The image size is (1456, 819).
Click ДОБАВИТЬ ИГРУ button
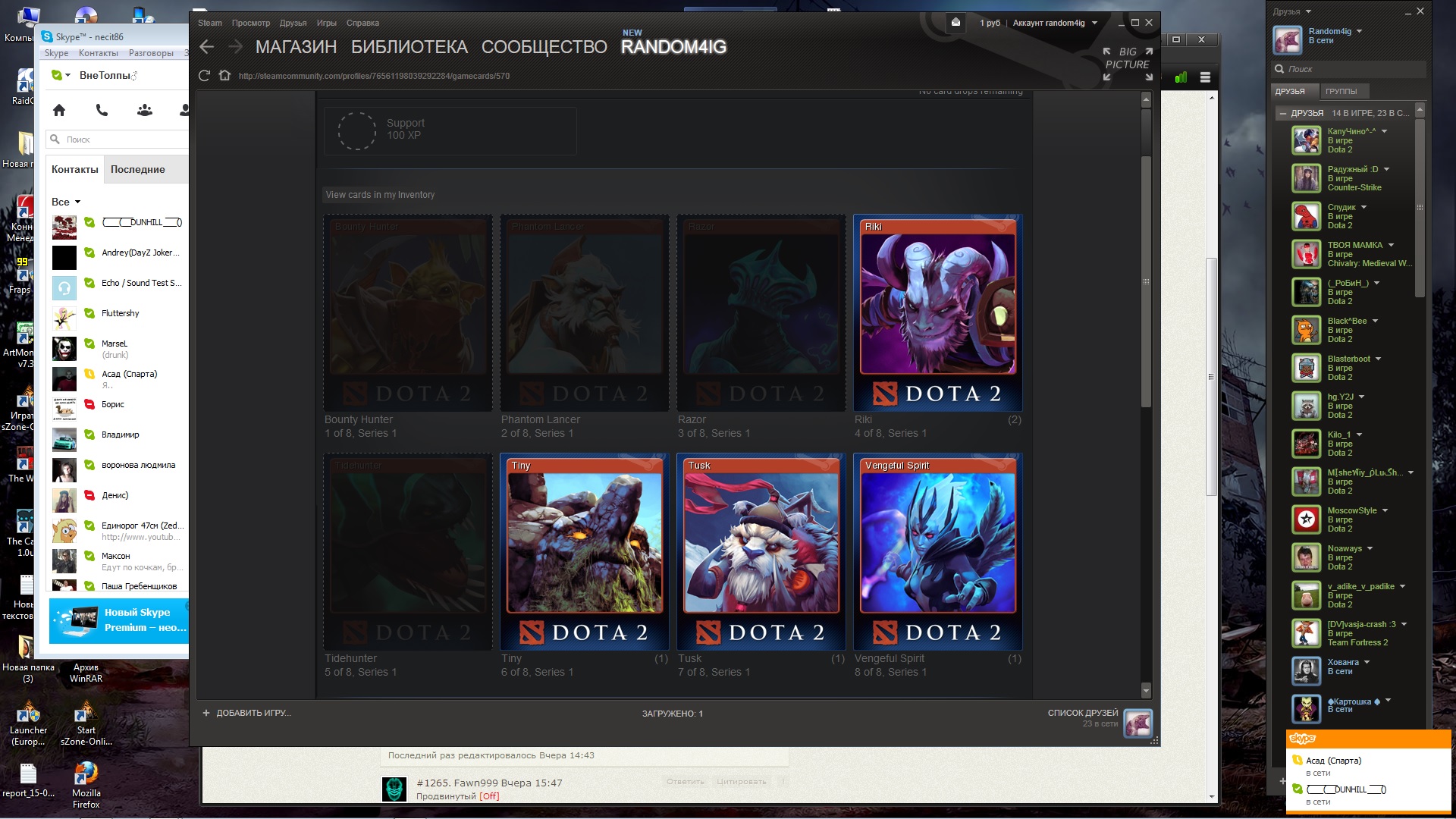tap(246, 713)
